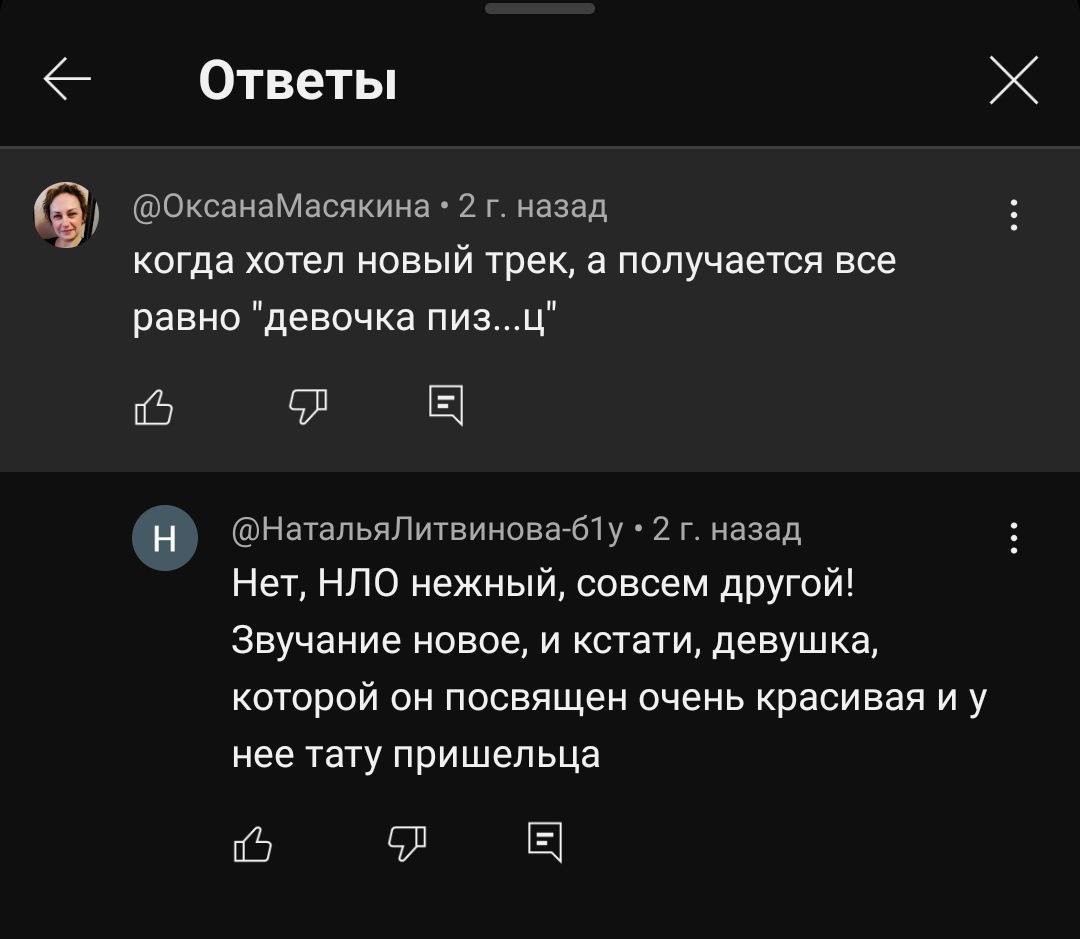This screenshot has height=939, width=1080.
Task: Open @ОксанаМасякина channel username link
Action: point(281,206)
